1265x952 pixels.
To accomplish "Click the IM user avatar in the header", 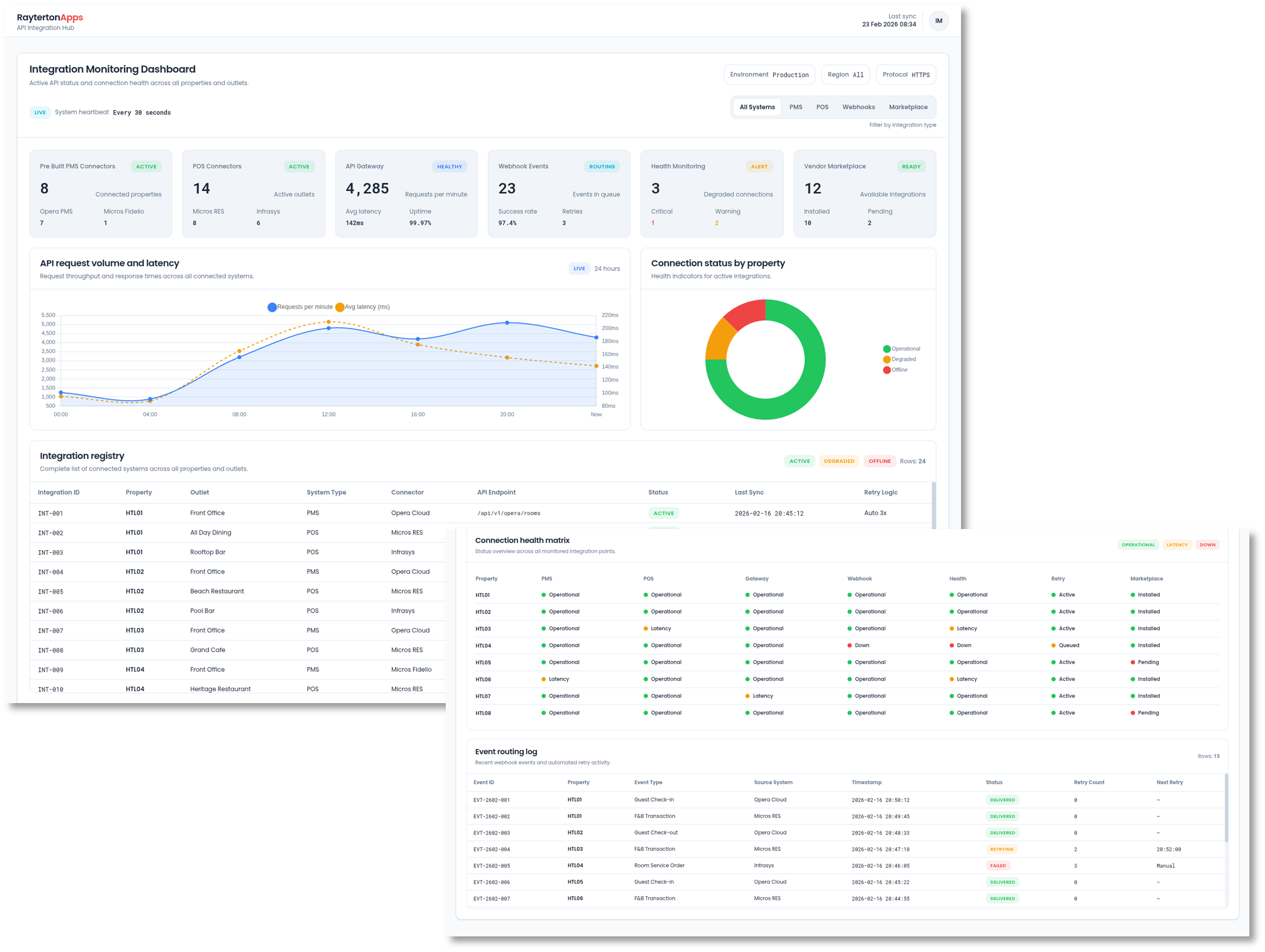I will tap(938, 20).
